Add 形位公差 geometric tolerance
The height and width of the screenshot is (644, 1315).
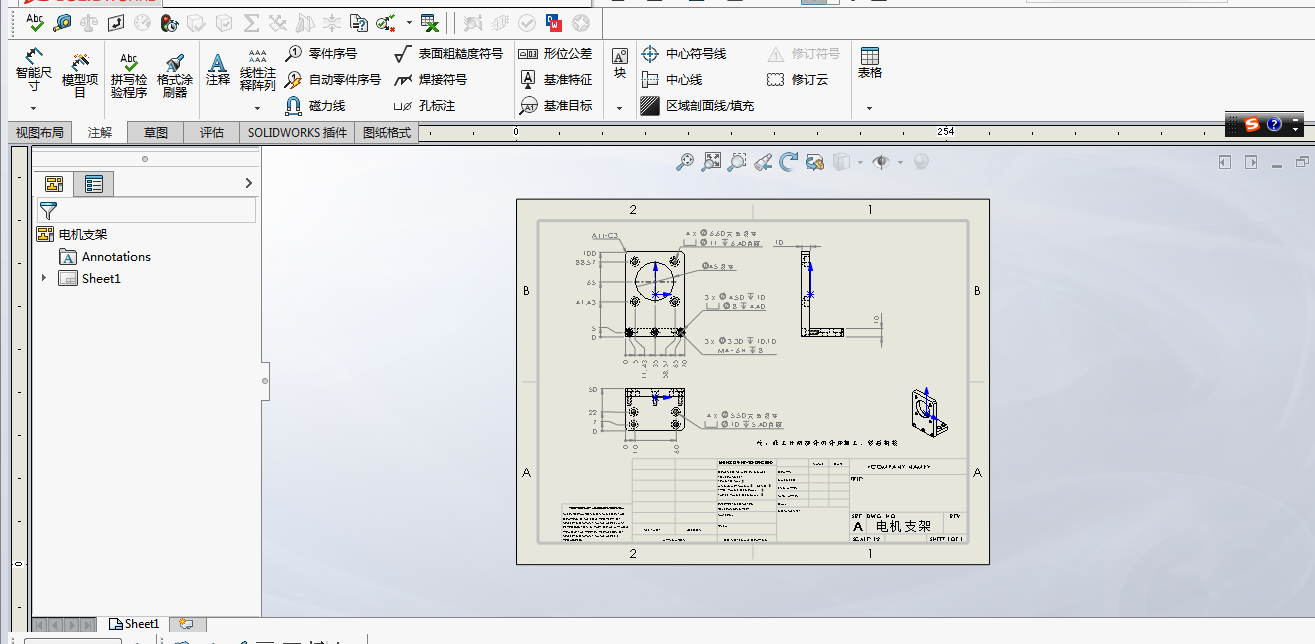pos(556,53)
